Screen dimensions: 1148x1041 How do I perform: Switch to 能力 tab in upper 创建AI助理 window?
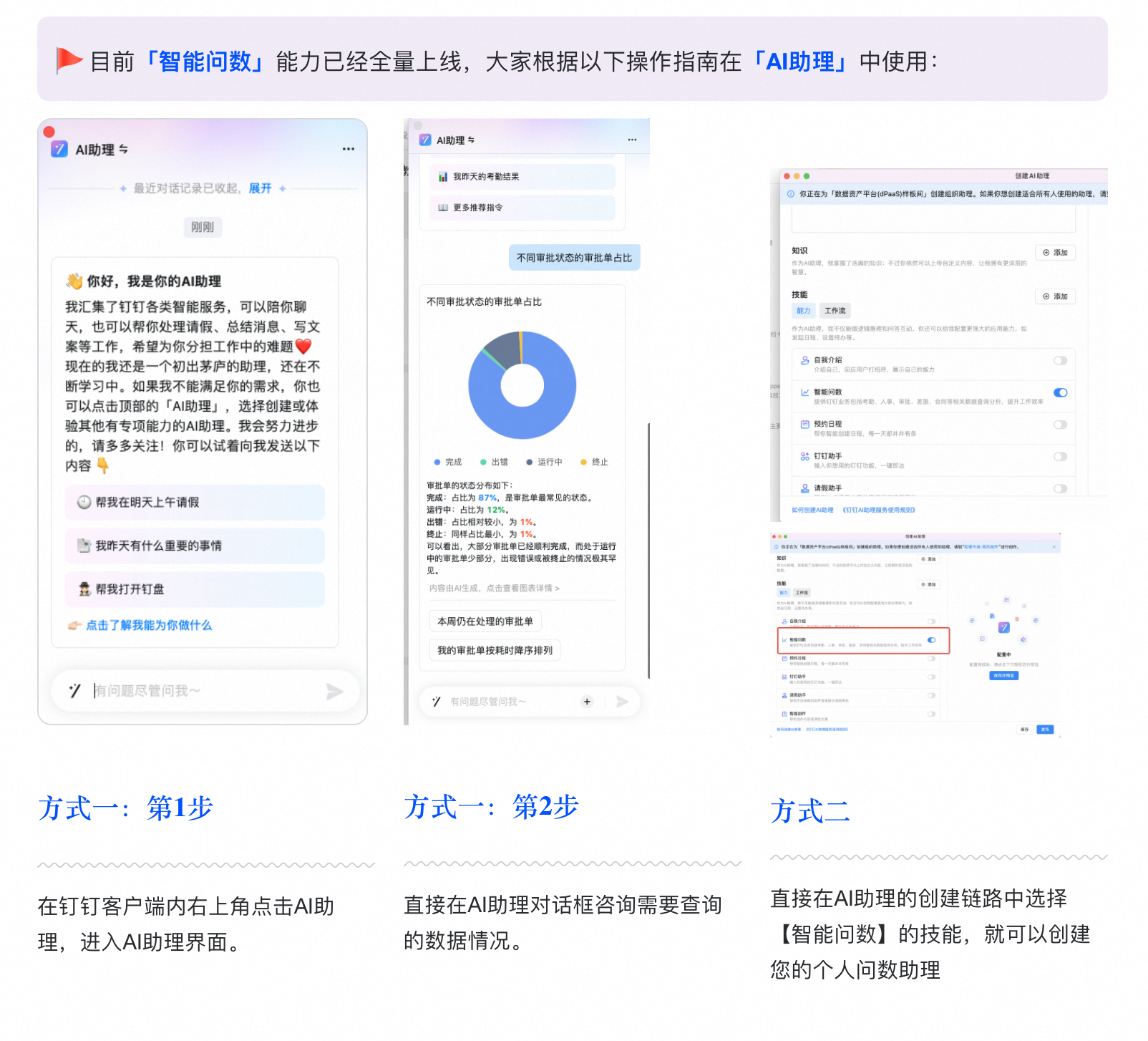click(803, 311)
